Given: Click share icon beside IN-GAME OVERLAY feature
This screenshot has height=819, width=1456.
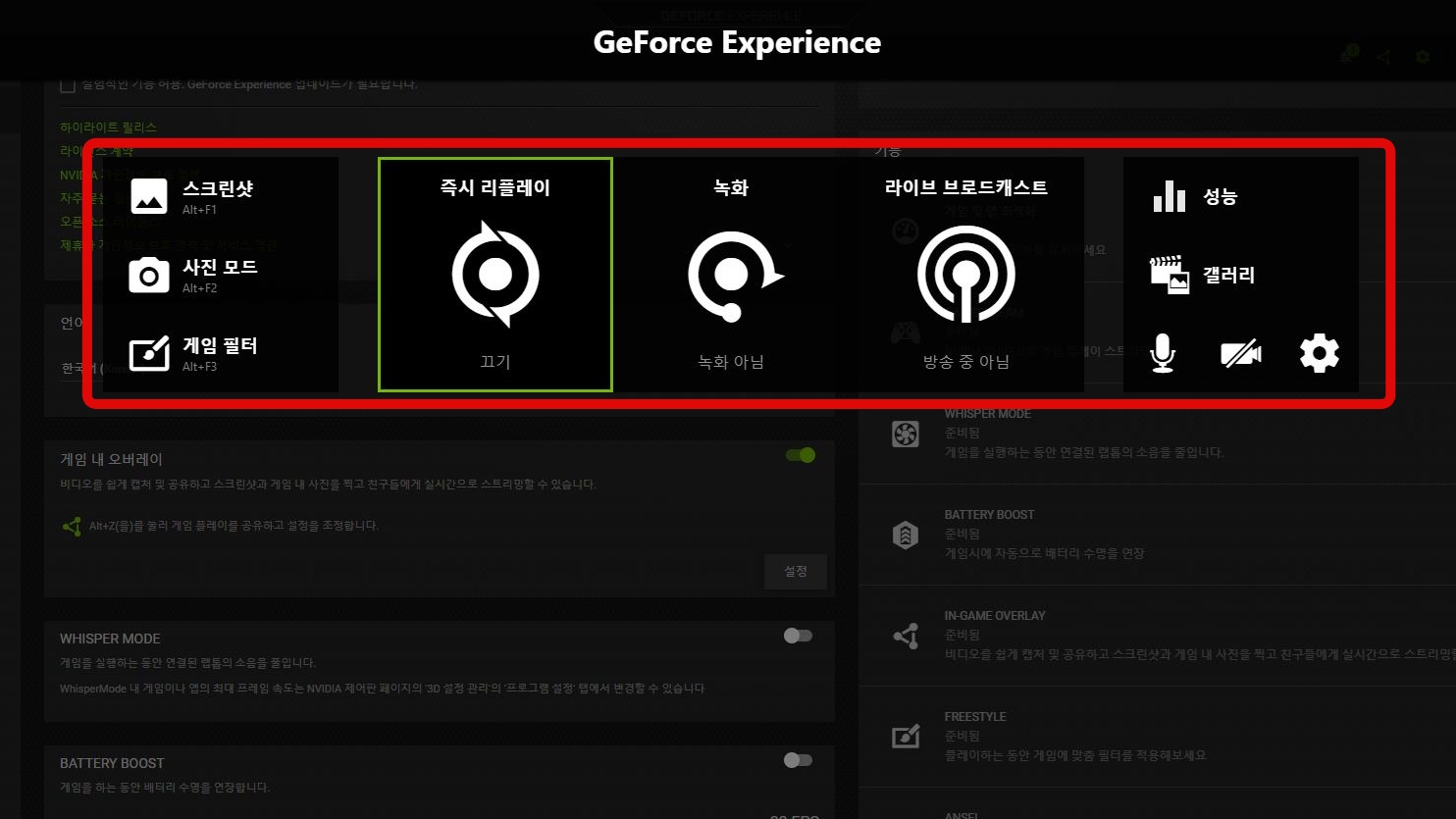Looking at the screenshot, I should click(x=906, y=636).
